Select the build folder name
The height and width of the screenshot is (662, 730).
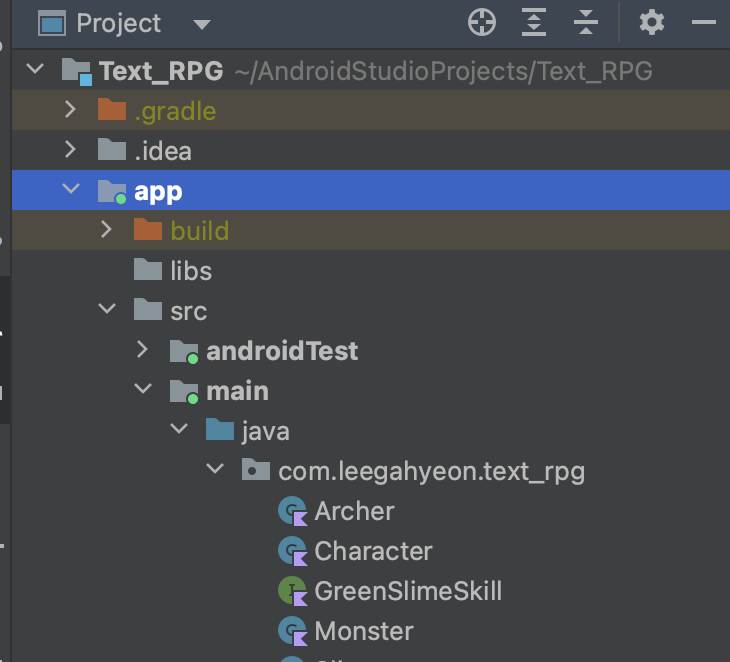click(x=200, y=231)
